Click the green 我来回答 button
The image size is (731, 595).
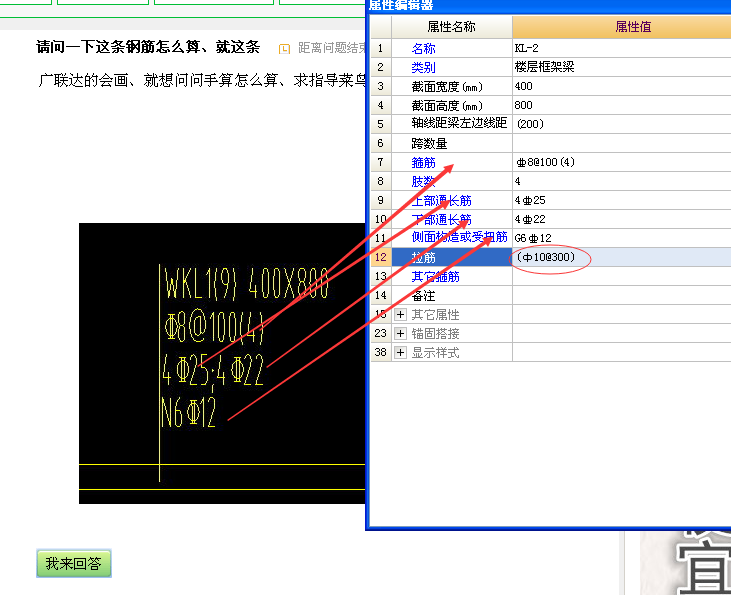click(74, 563)
